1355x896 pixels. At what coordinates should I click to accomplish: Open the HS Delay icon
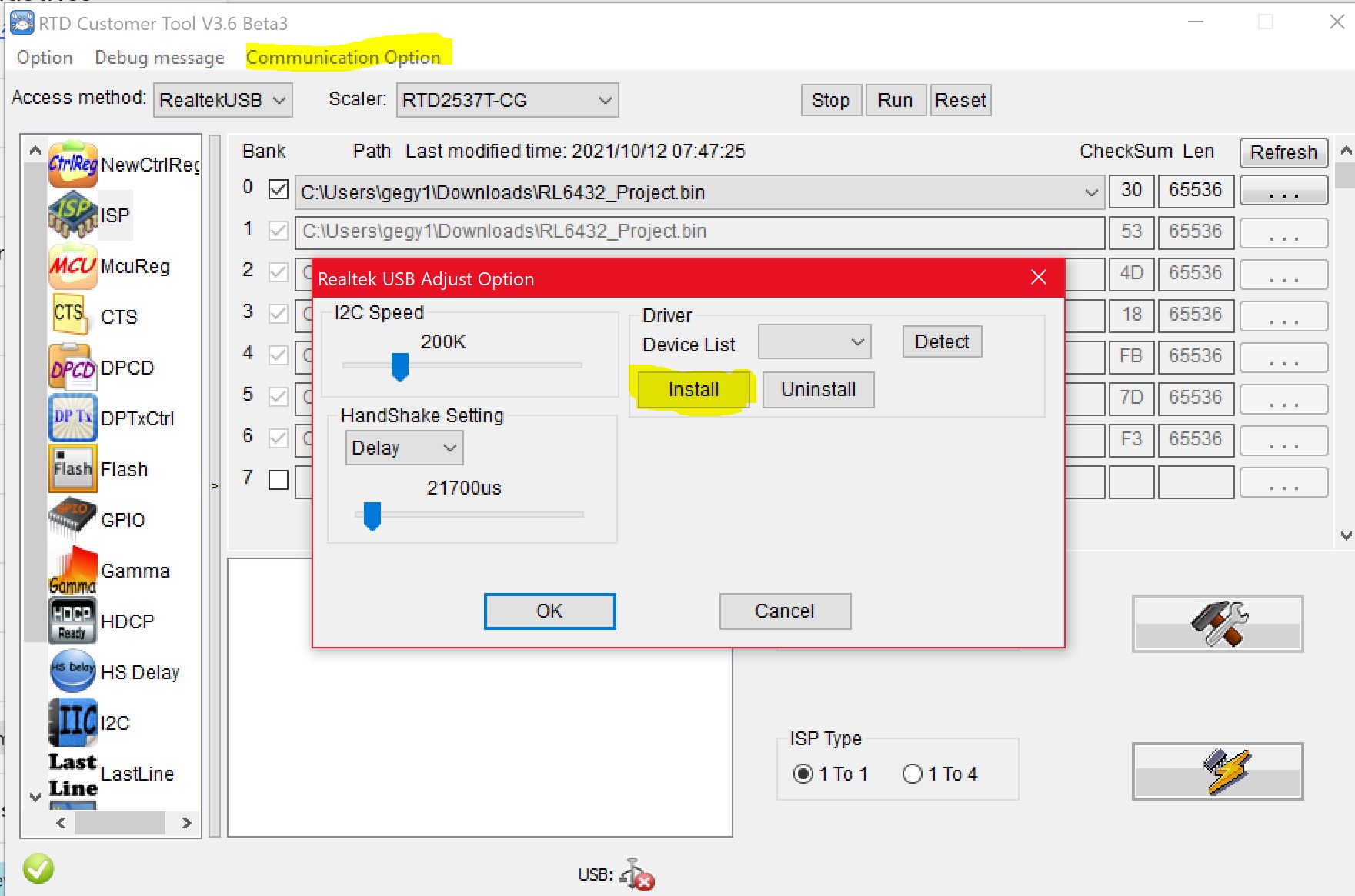tap(73, 672)
